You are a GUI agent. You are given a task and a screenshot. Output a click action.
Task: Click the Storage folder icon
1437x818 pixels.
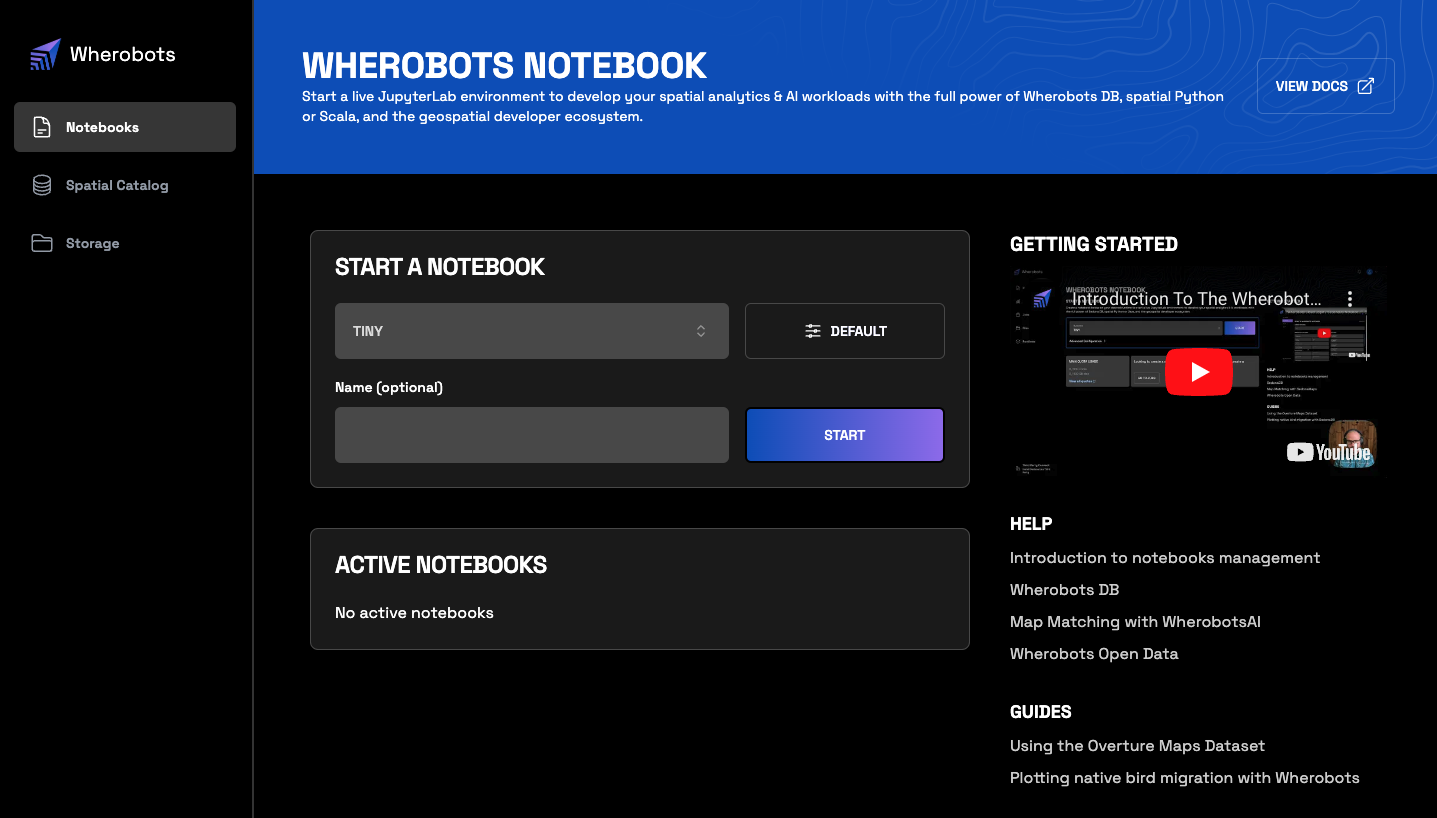[x=42, y=243]
